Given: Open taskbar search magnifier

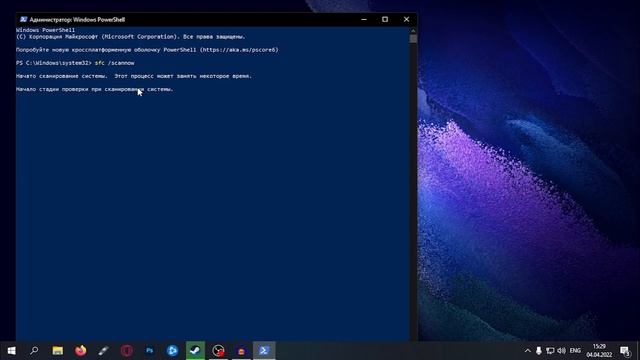Looking at the screenshot, I should 34,351.
